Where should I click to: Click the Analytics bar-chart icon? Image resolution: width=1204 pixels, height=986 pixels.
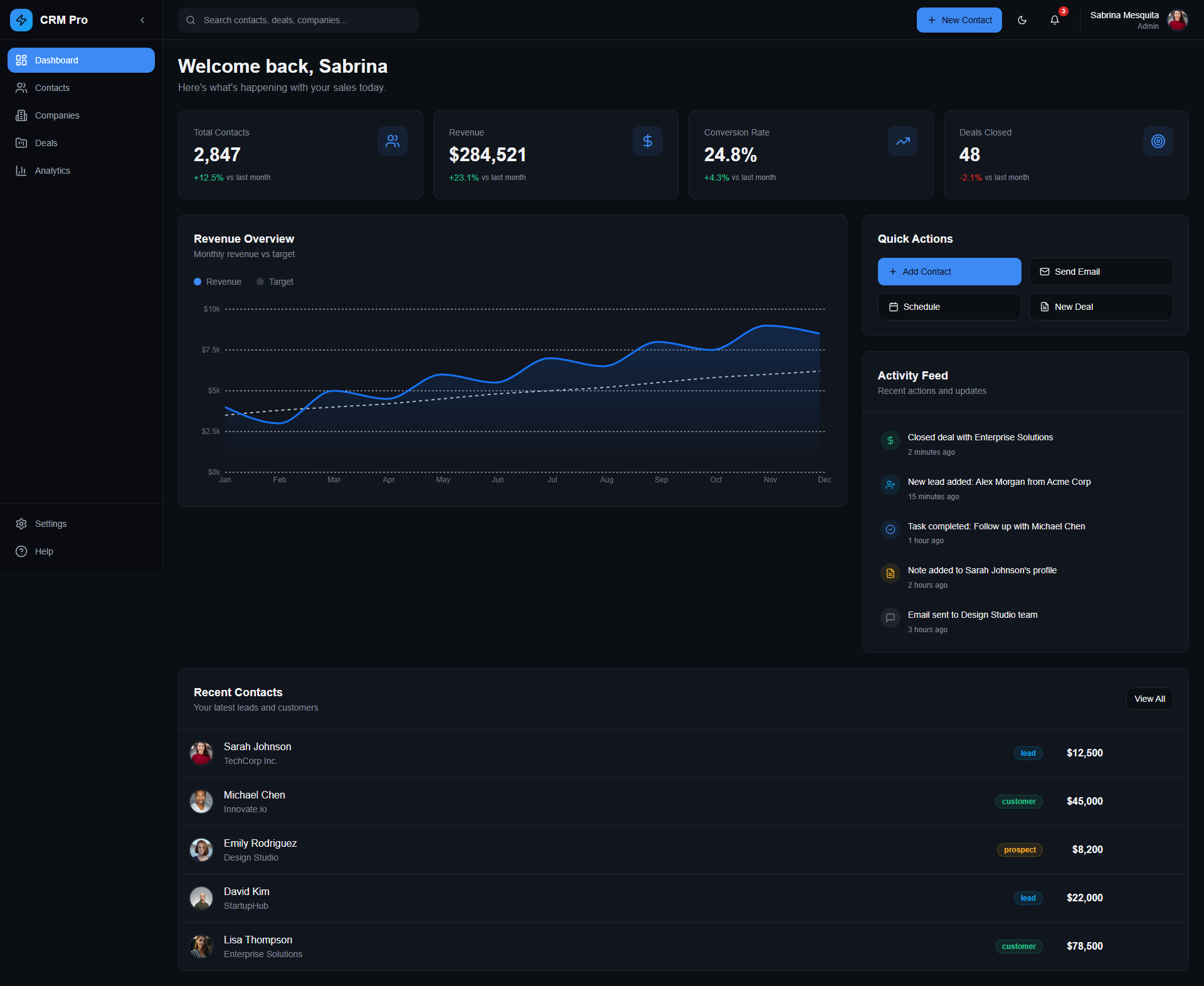tap(21, 170)
